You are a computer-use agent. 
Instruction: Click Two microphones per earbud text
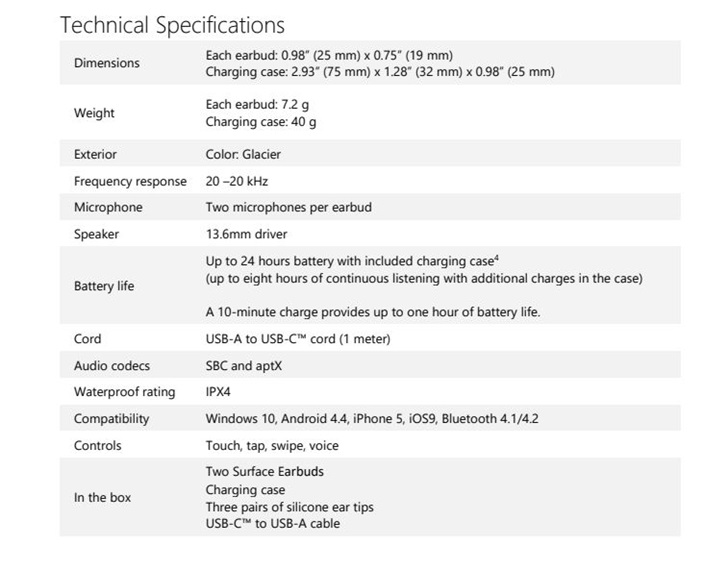tap(289, 207)
